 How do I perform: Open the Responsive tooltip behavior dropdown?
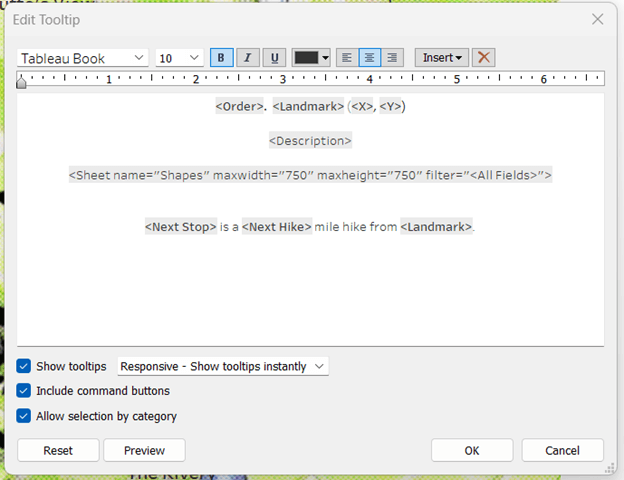click(223, 367)
